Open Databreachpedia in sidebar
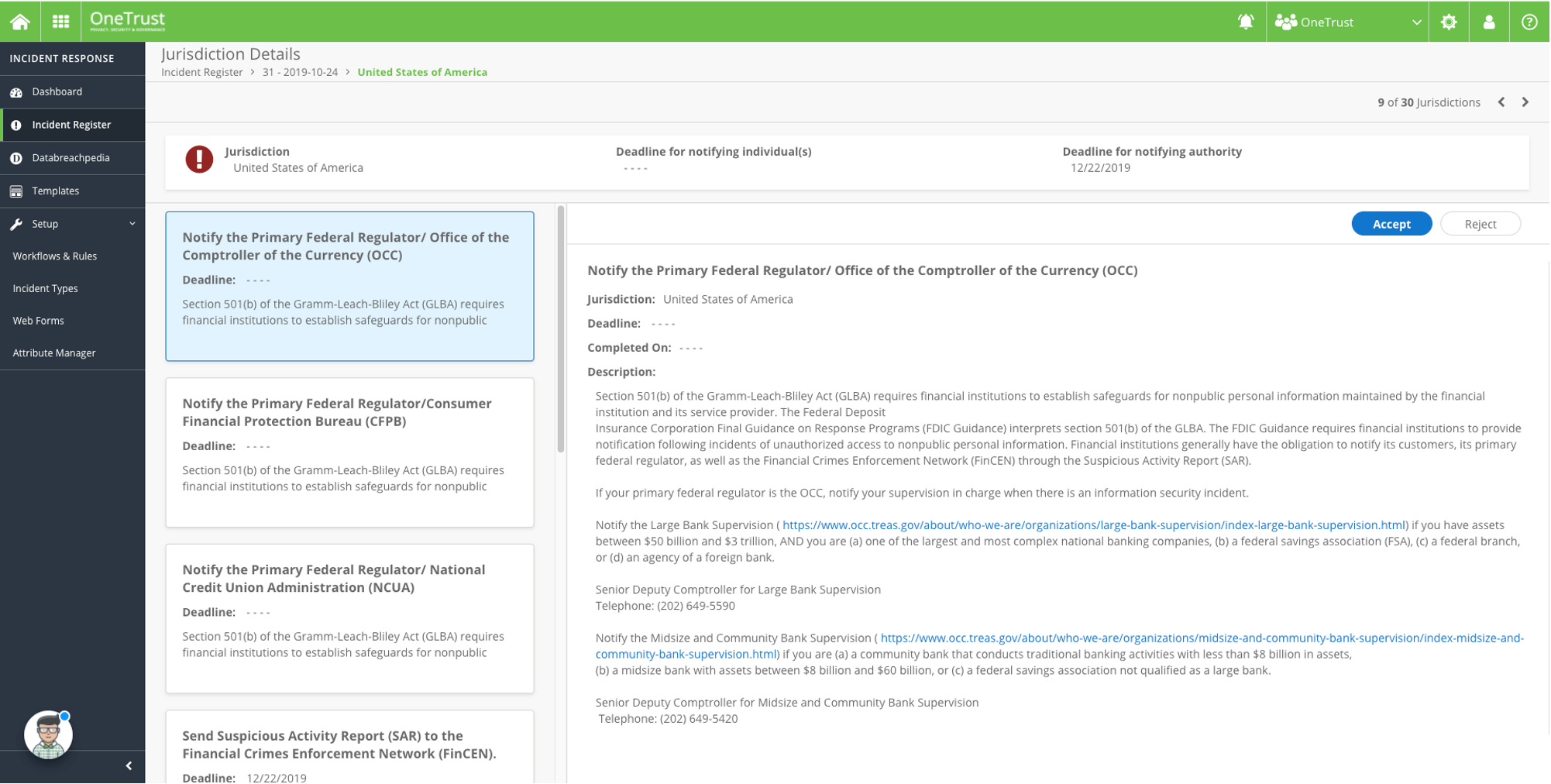 click(73, 158)
